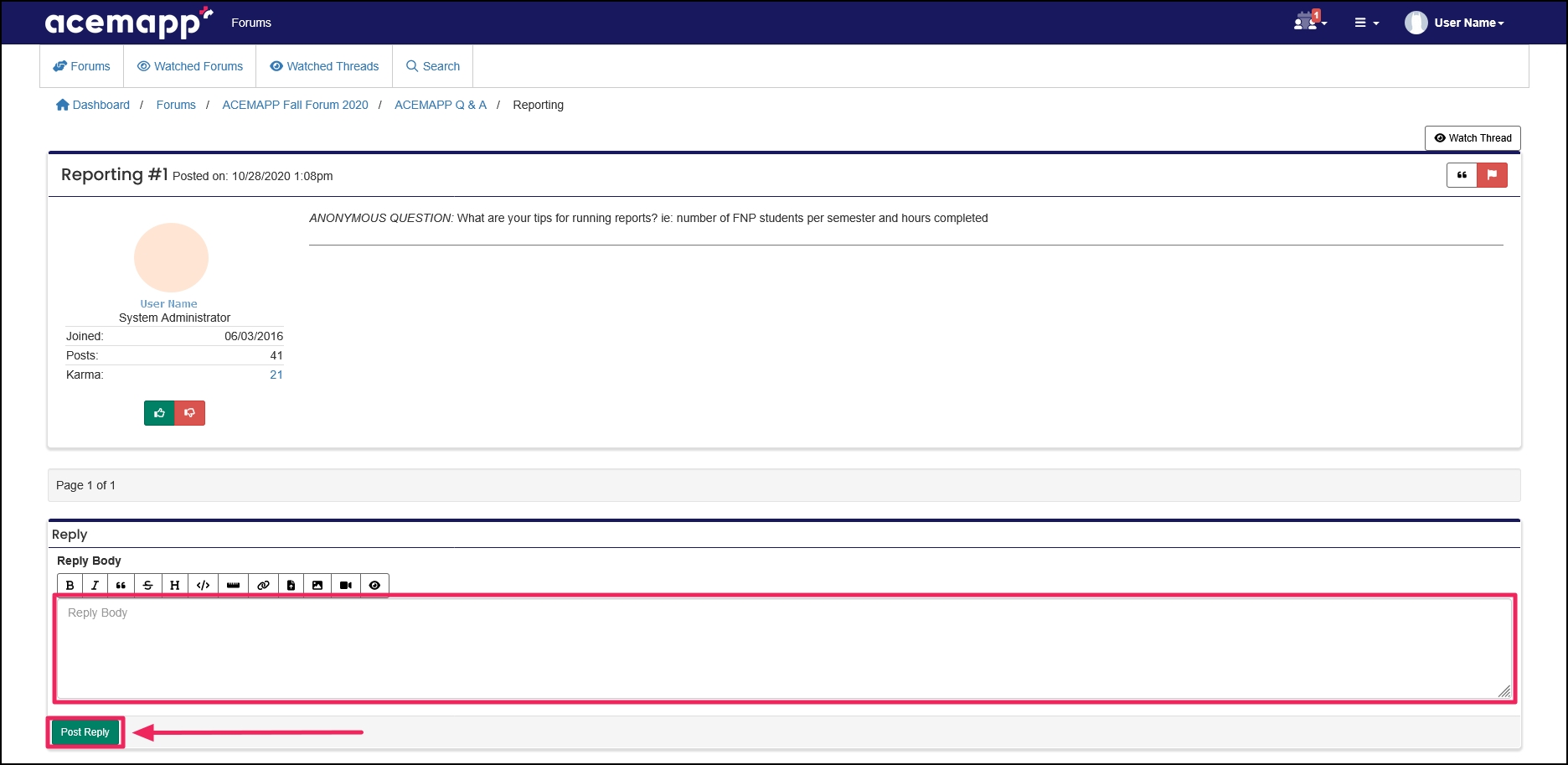Viewport: 1568px width, 765px height.
Task: Insert a code block
Action: pyautogui.click(x=202, y=585)
